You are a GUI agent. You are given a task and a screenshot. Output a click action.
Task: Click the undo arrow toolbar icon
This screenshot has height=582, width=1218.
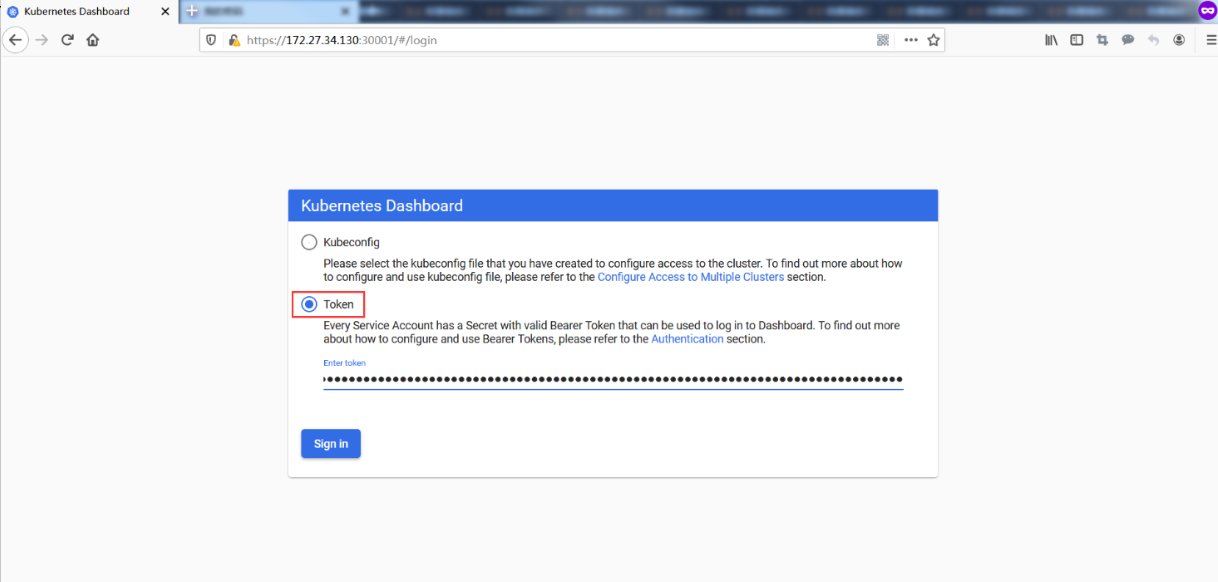(1153, 40)
